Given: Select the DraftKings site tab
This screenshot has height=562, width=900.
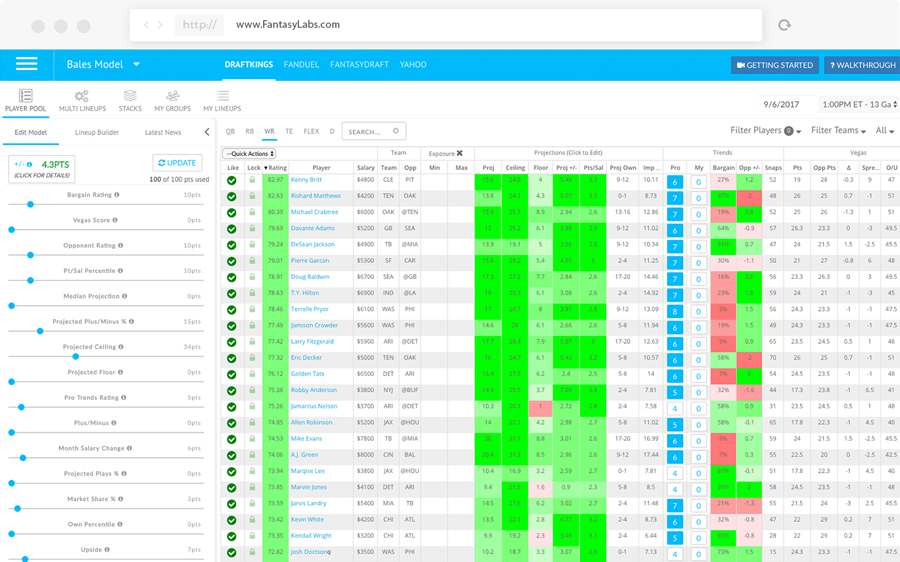Looking at the screenshot, I should (x=249, y=64).
